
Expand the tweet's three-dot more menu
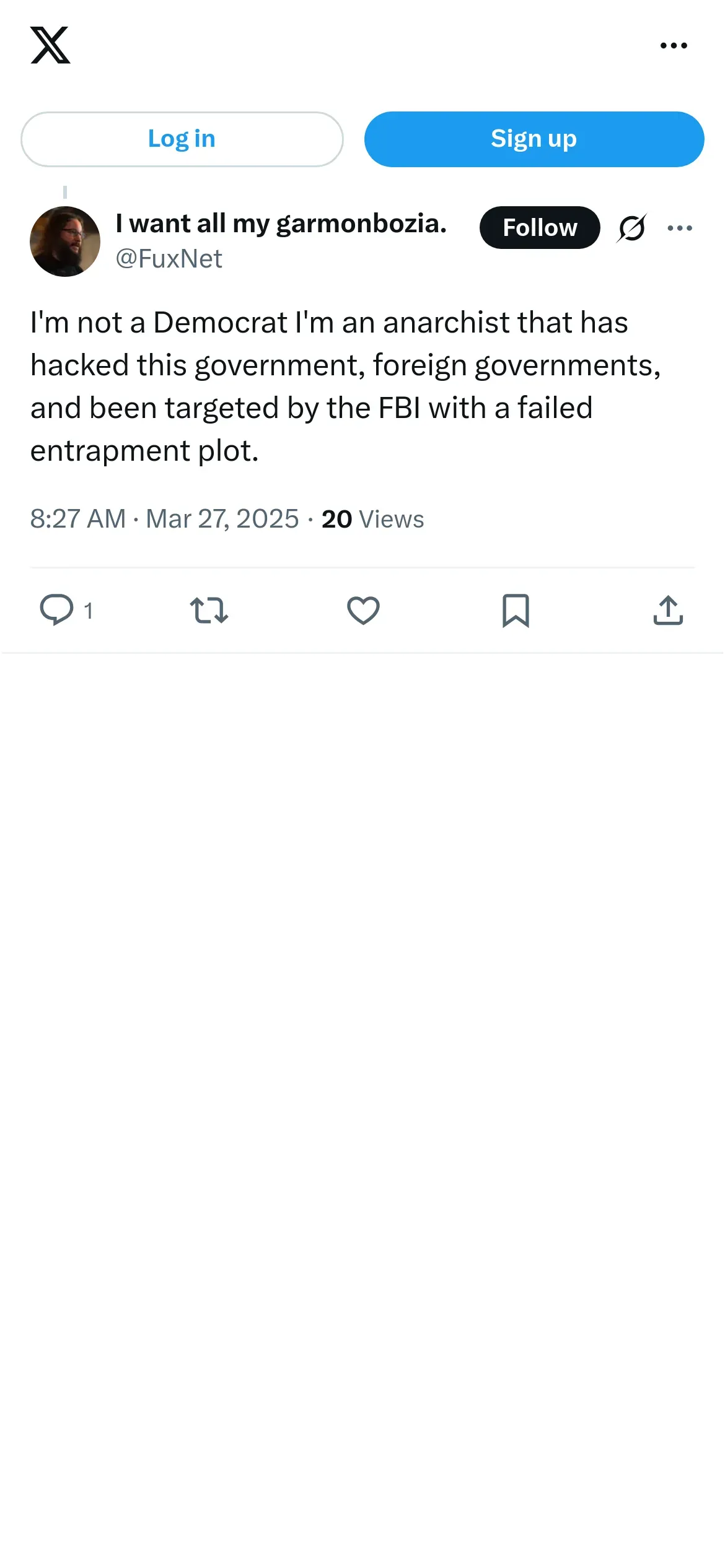680,228
